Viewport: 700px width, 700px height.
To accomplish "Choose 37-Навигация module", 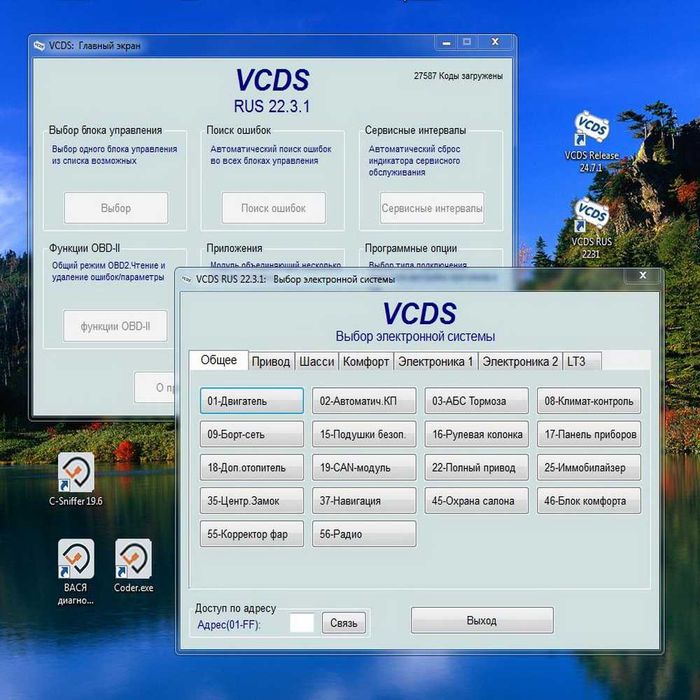I will click(x=364, y=500).
